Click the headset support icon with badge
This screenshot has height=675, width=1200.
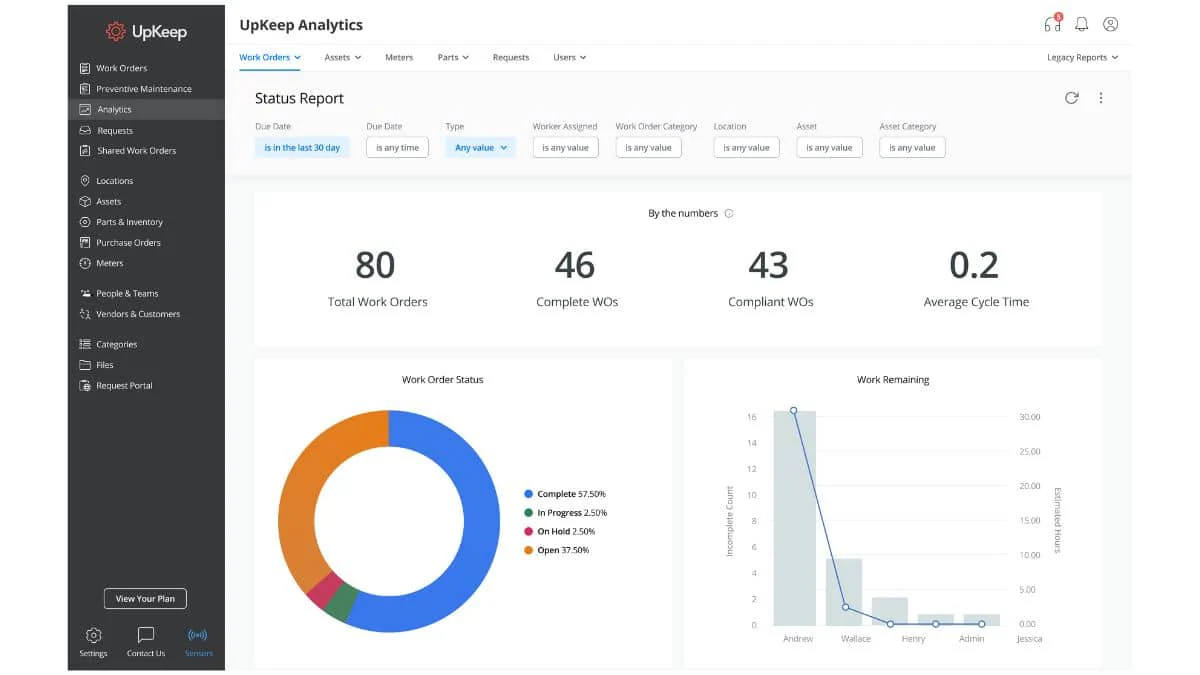pos(1052,24)
